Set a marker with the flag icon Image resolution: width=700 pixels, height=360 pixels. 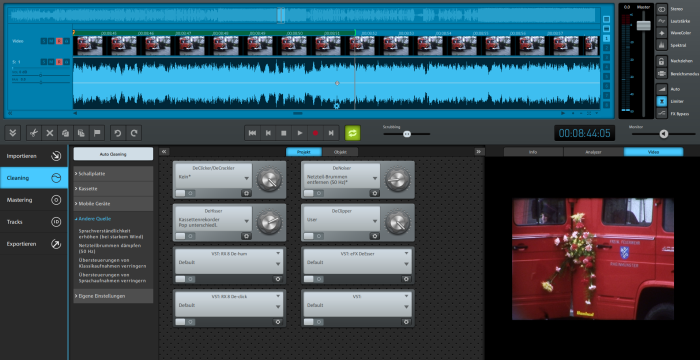click(x=96, y=133)
